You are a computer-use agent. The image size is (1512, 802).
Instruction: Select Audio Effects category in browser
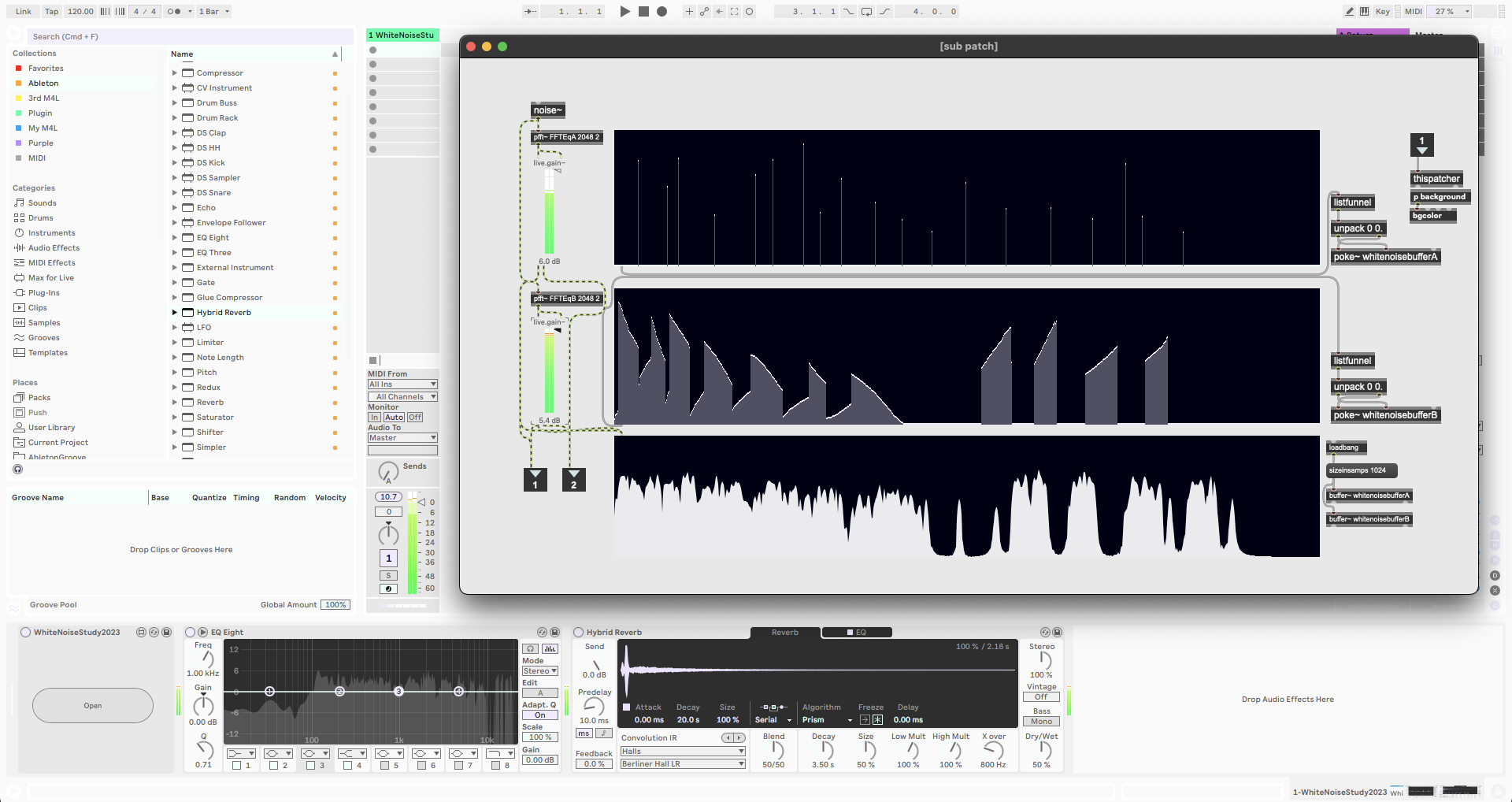pos(54,248)
